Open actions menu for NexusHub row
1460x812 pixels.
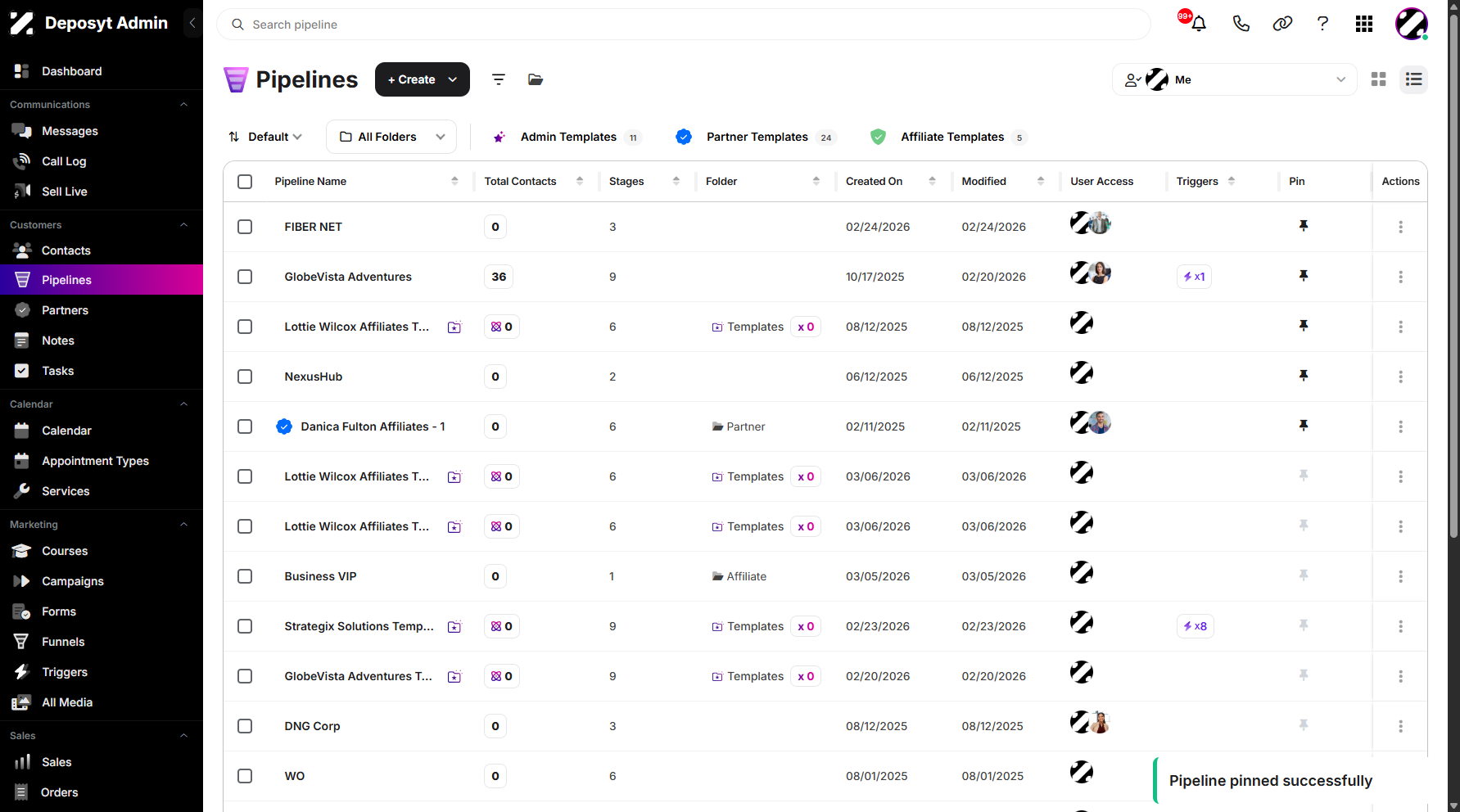(1400, 377)
